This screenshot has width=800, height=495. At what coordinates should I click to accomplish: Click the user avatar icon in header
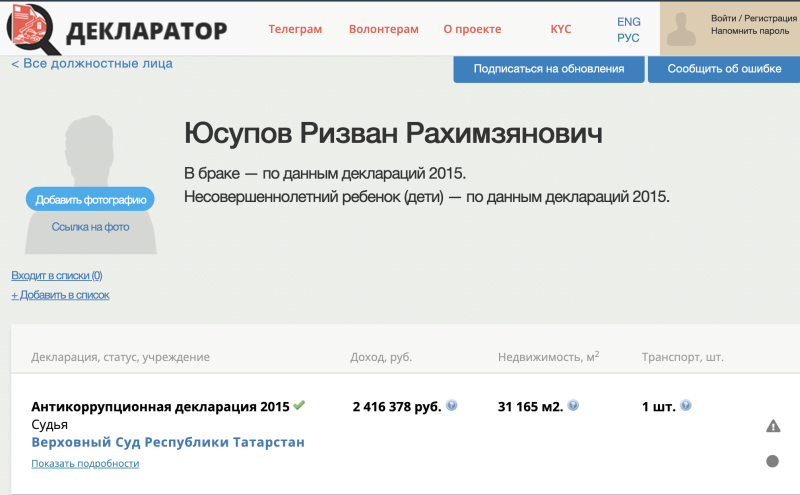click(x=682, y=29)
